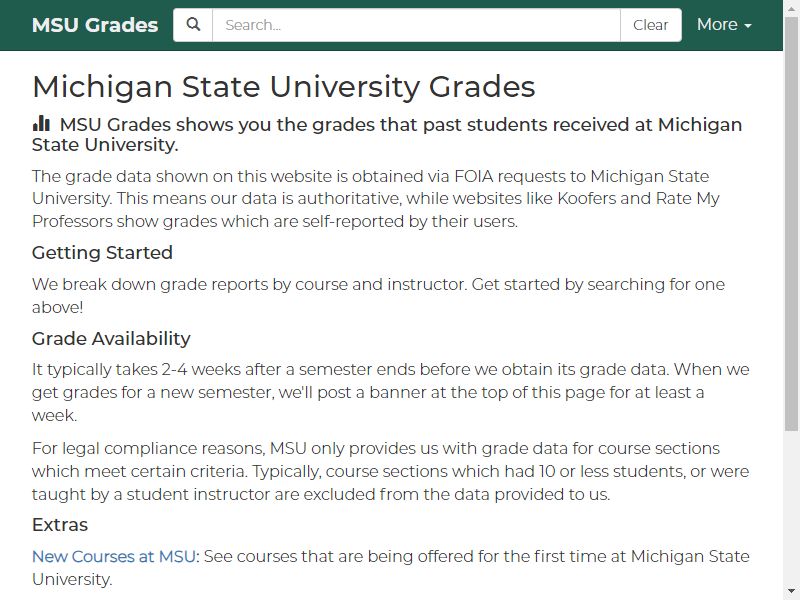Click the empty scrollbar track below the thumb

(791, 507)
